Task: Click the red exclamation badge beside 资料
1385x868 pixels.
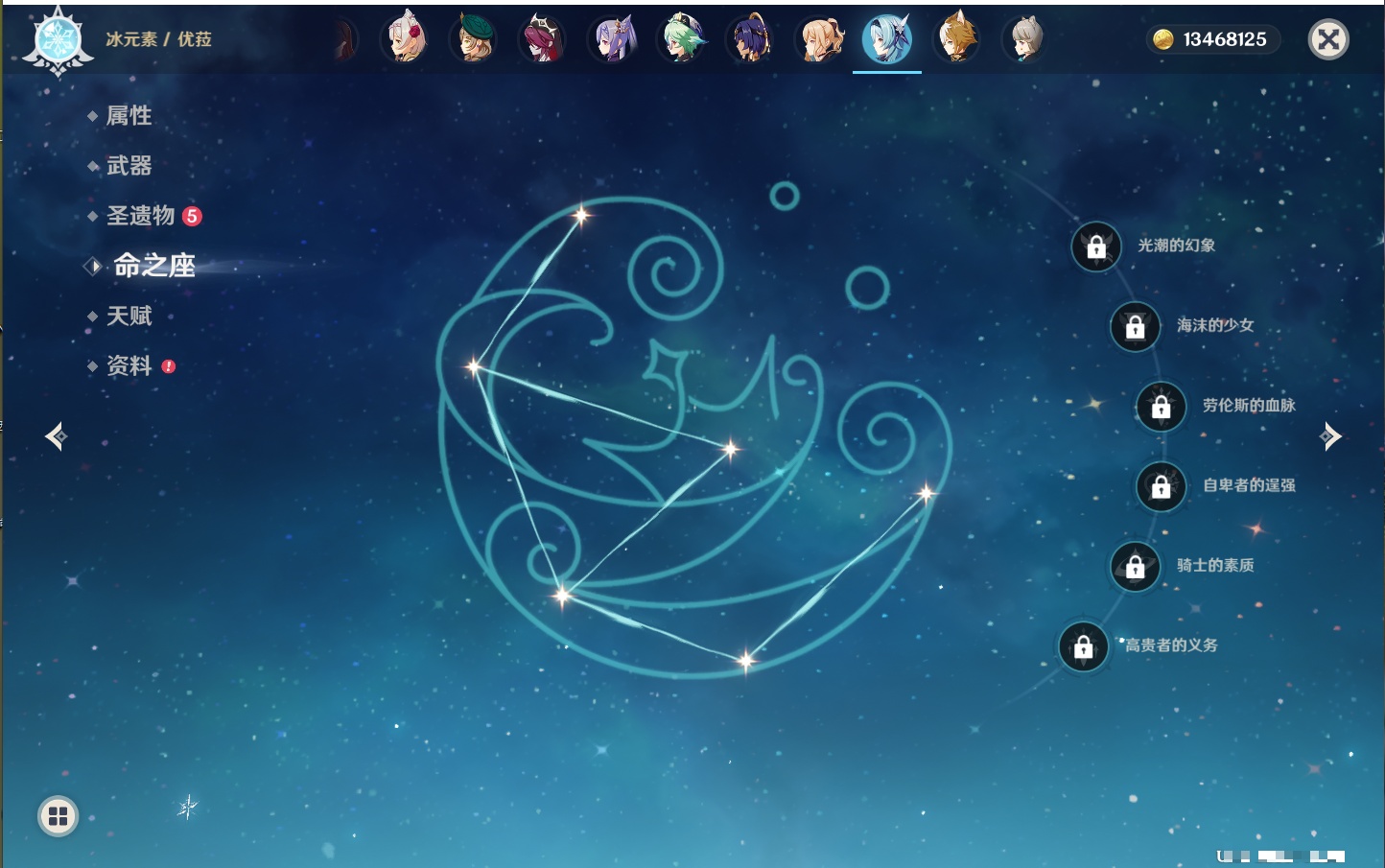Action: point(169,366)
